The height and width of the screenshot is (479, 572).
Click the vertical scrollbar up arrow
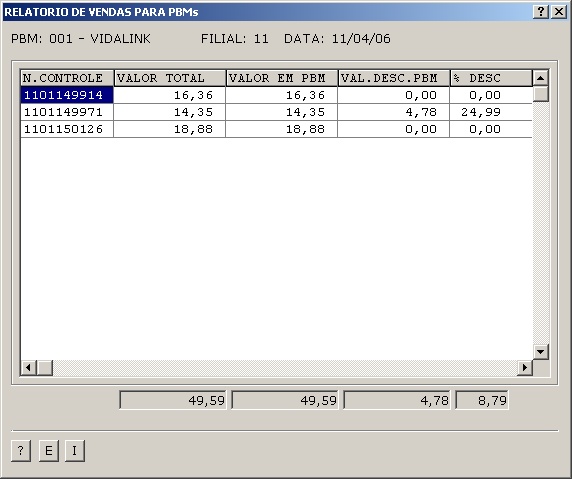tap(541, 78)
